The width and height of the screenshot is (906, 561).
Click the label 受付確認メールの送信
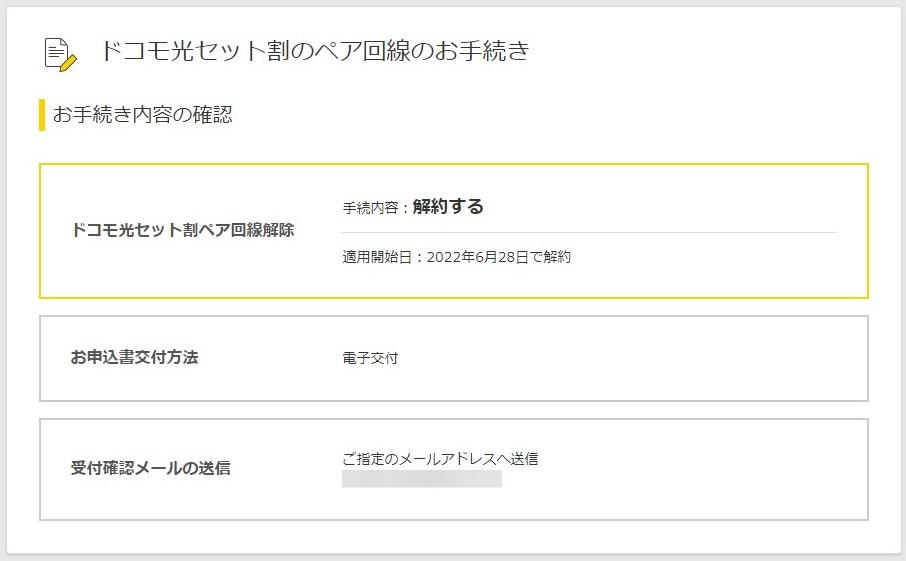(x=151, y=468)
